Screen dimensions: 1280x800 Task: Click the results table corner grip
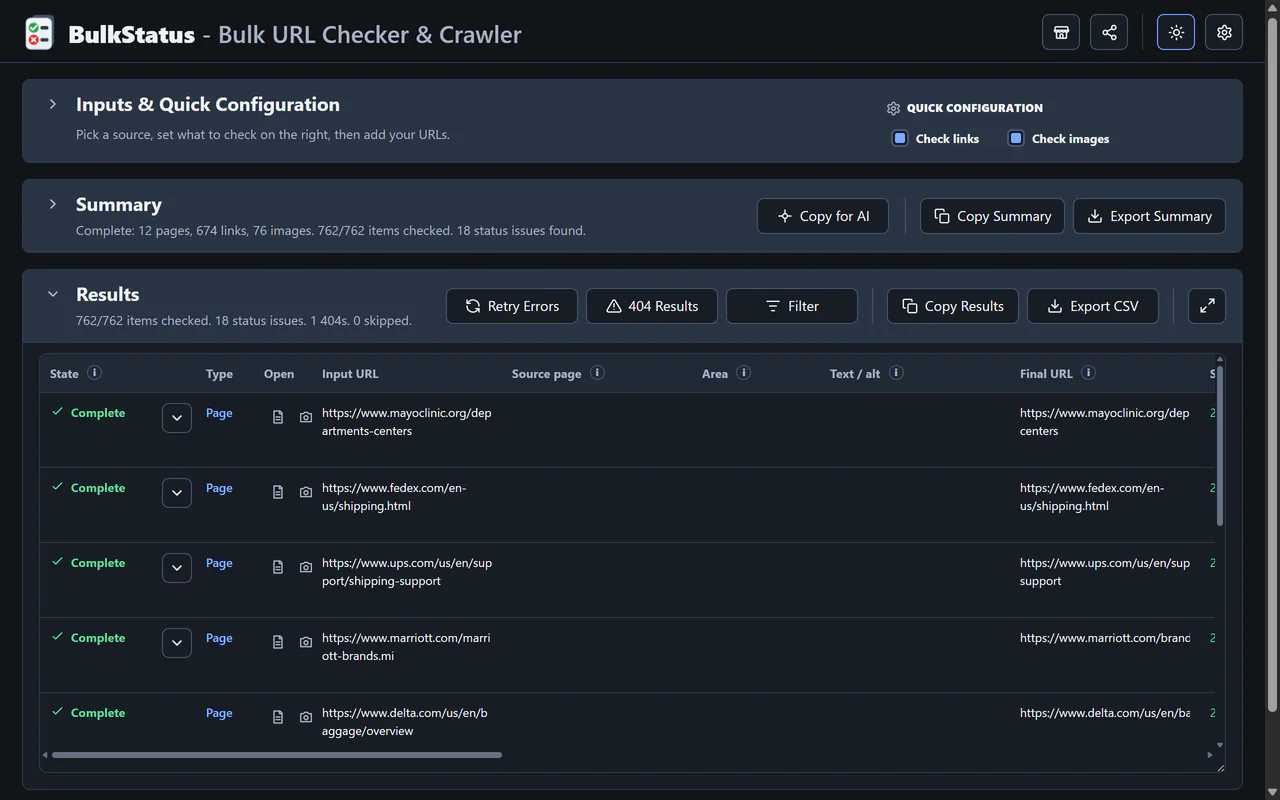[x=1220, y=767]
